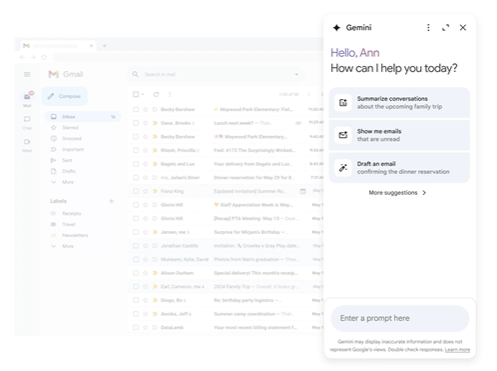Star the Ritesh, Priscilla email
Viewport: 497px width, 371px height.
[x=145, y=150]
